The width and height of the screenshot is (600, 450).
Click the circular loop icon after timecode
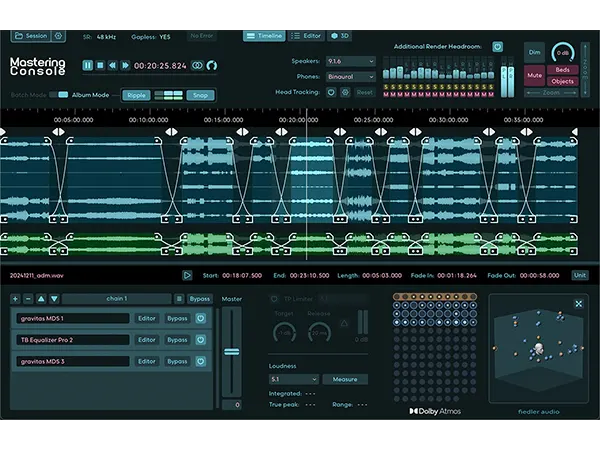212,65
